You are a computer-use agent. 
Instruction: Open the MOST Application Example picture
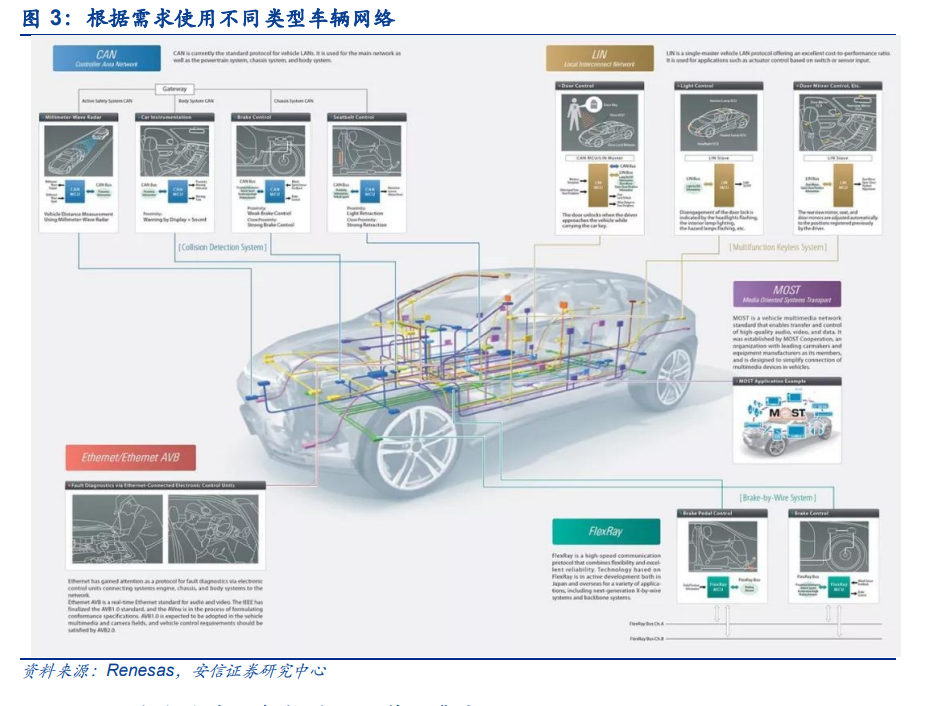point(787,424)
